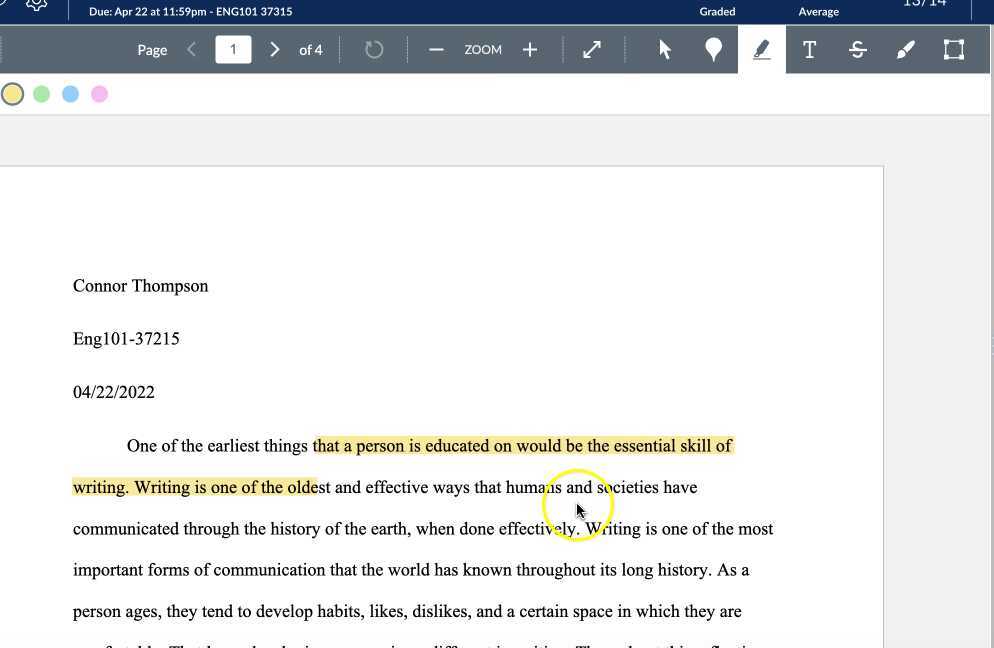The height and width of the screenshot is (648, 994).
Task: Choose the area annotation rectangle tool
Action: [953, 49]
